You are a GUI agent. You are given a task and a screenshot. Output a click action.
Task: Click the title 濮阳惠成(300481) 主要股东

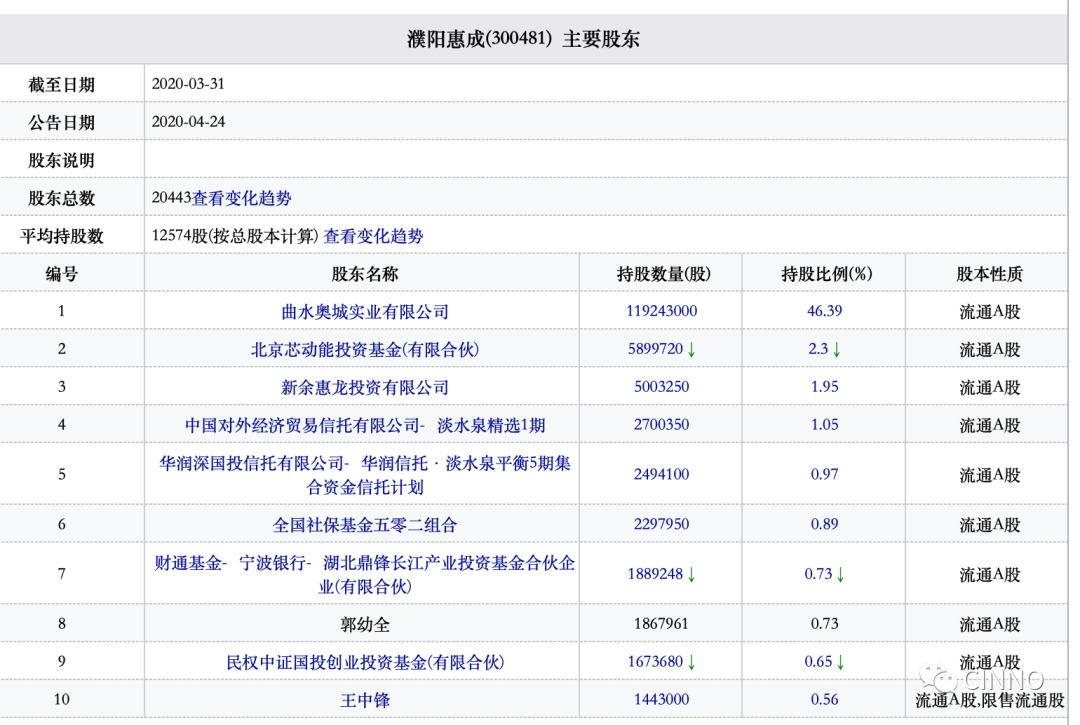pos(523,39)
